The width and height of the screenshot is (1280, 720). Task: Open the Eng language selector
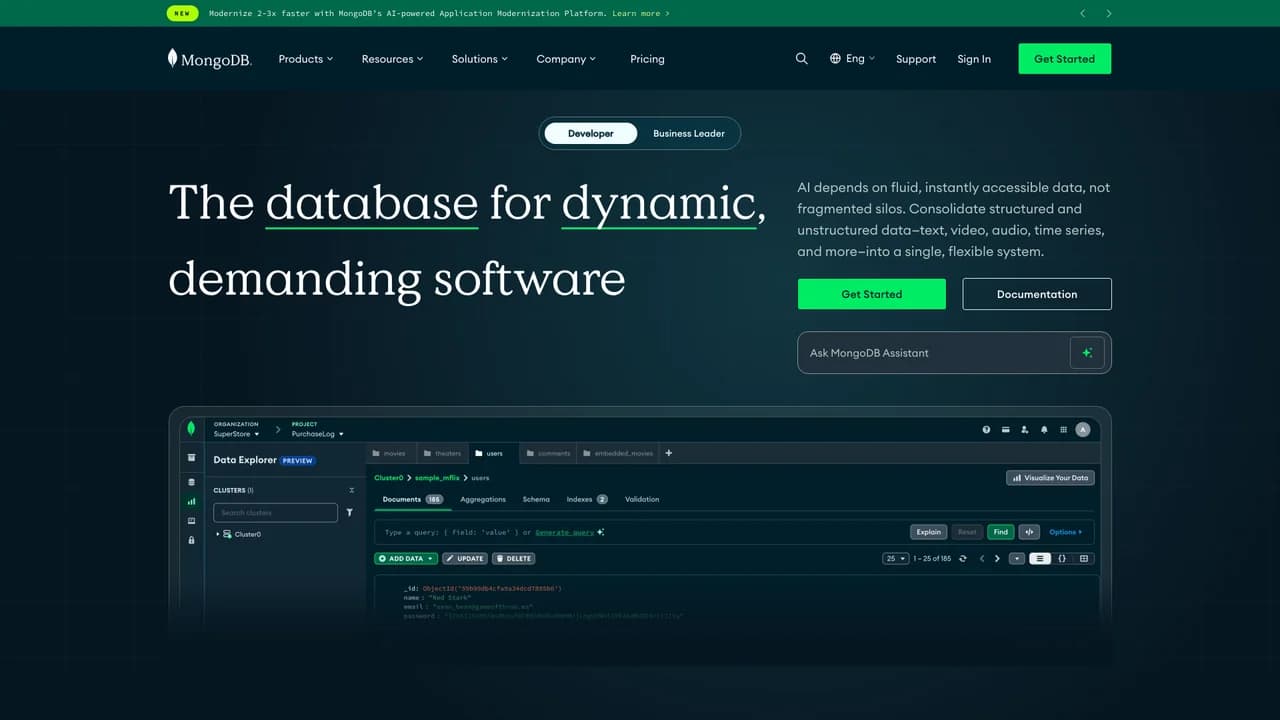pyautogui.click(x=852, y=59)
